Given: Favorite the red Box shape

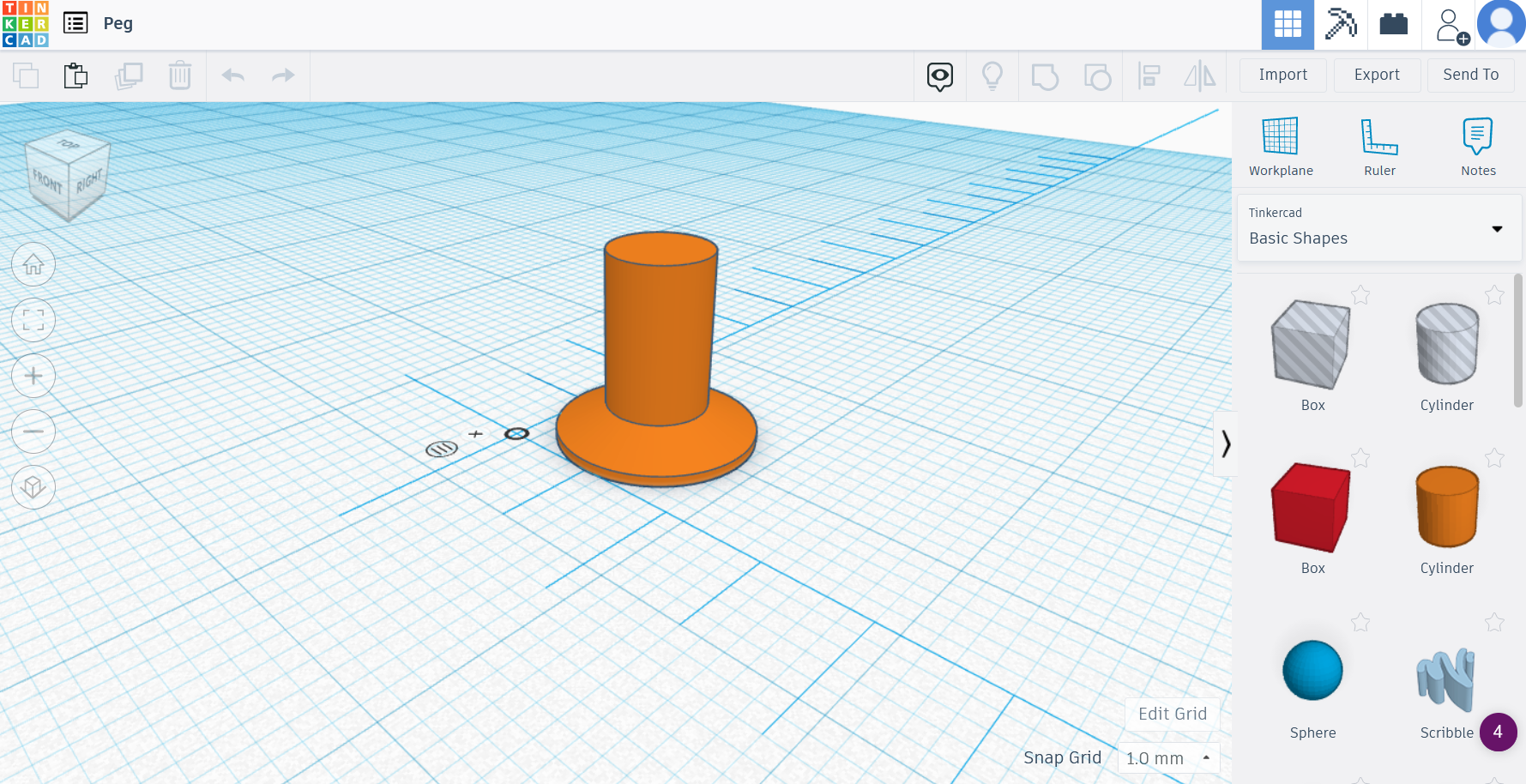Looking at the screenshot, I should point(1360,458).
